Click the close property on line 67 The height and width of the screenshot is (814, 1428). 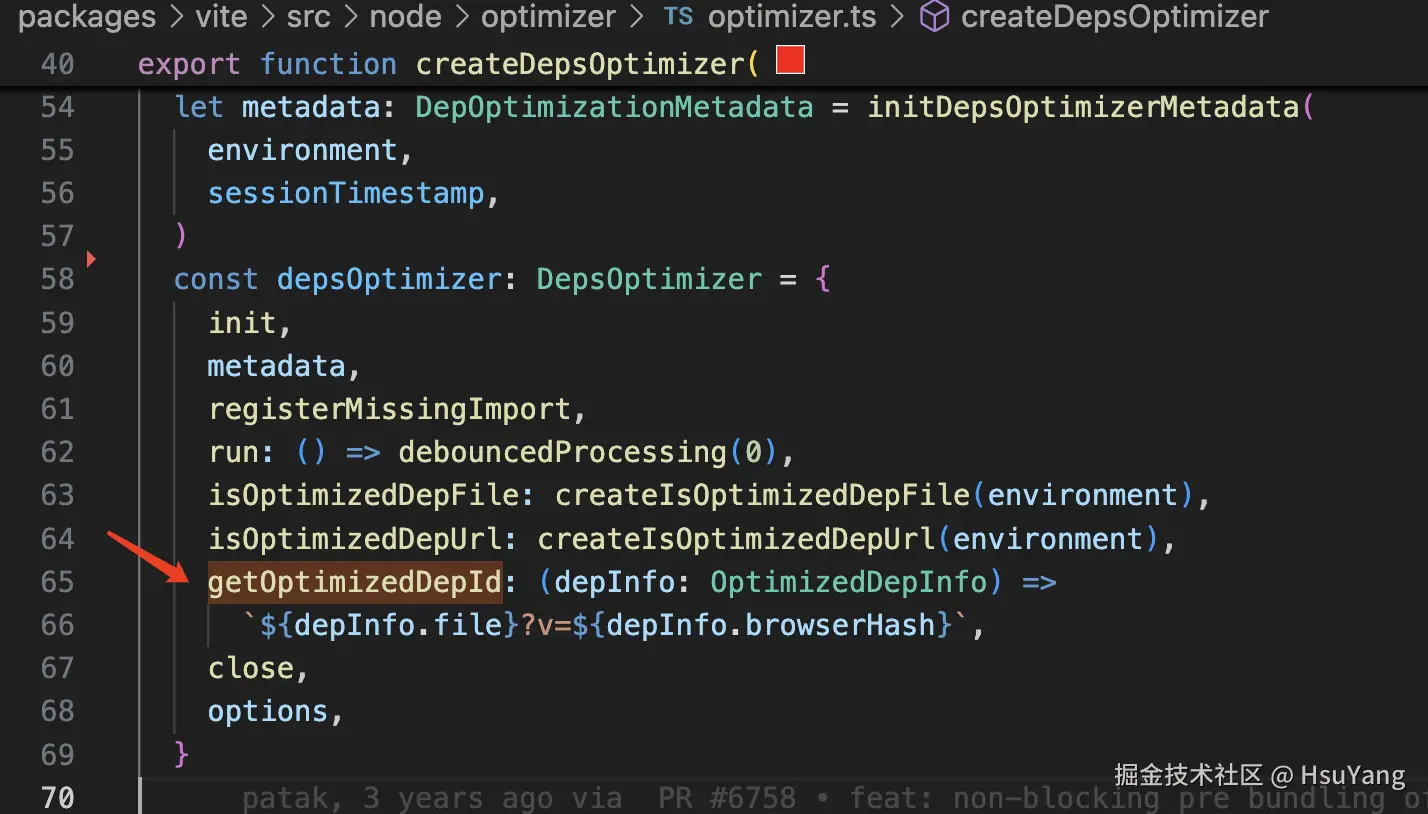point(250,668)
